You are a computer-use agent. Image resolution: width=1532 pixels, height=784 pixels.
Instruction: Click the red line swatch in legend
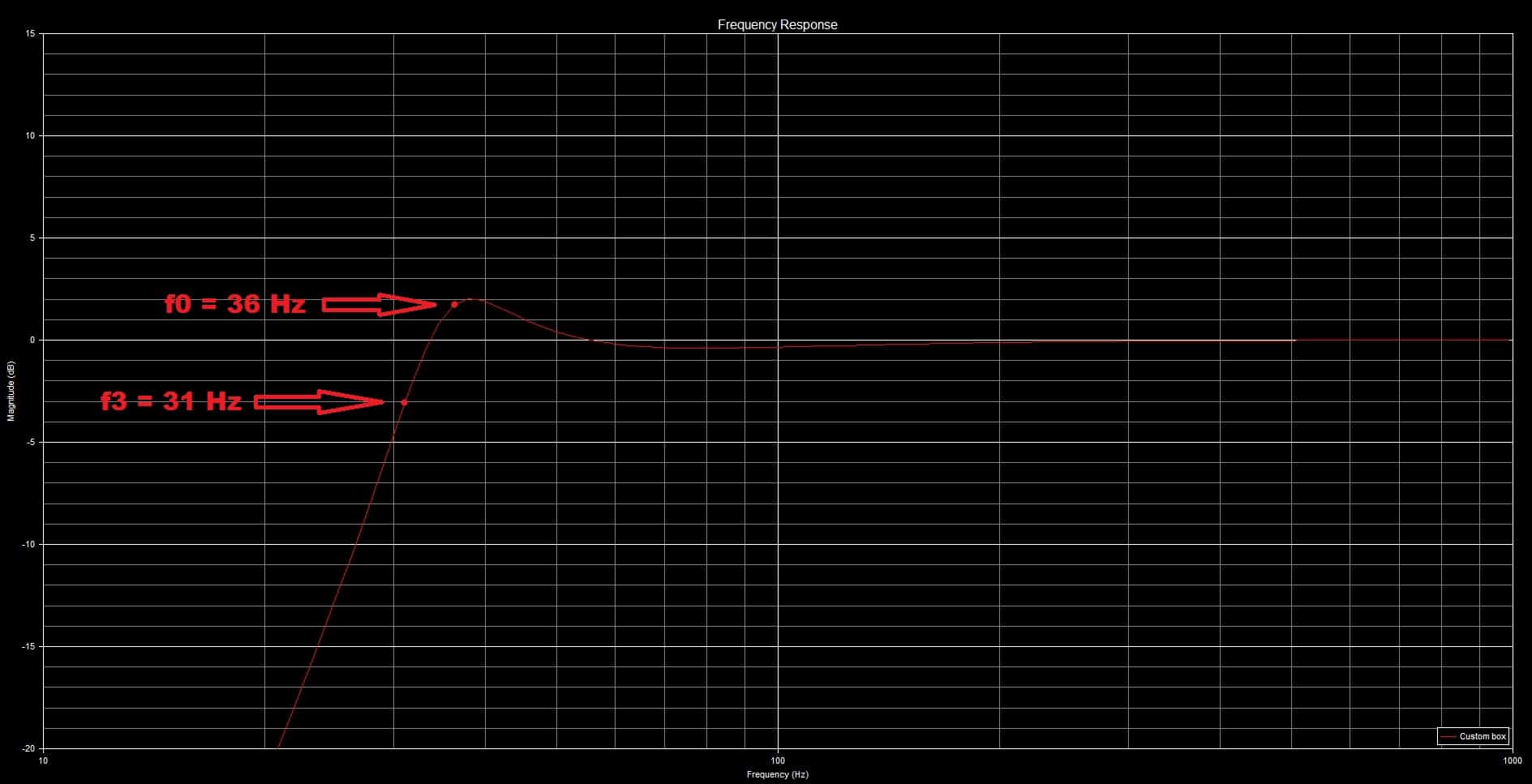point(1448,737)
